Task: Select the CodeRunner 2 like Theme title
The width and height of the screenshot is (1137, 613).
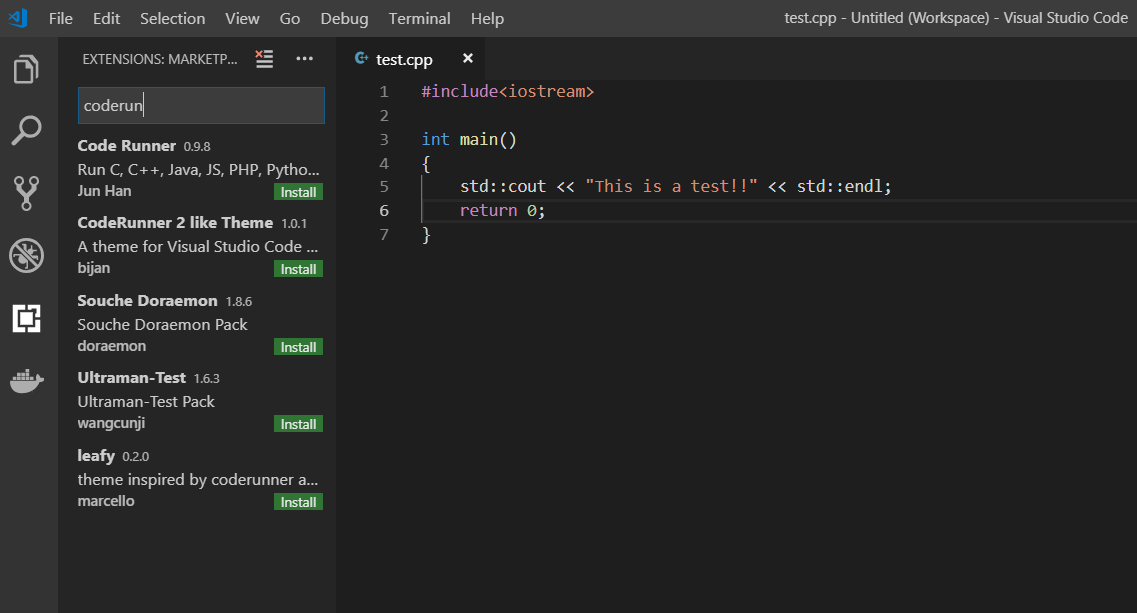Action: coord(175,223)
